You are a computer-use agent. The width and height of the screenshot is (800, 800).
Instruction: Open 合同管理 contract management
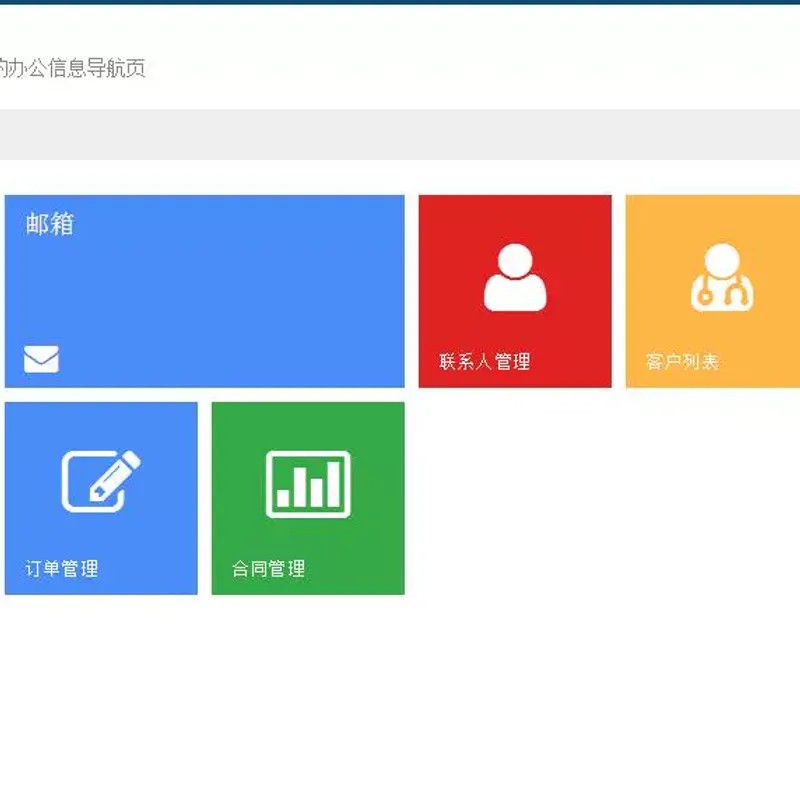click(x=309, y=497)
